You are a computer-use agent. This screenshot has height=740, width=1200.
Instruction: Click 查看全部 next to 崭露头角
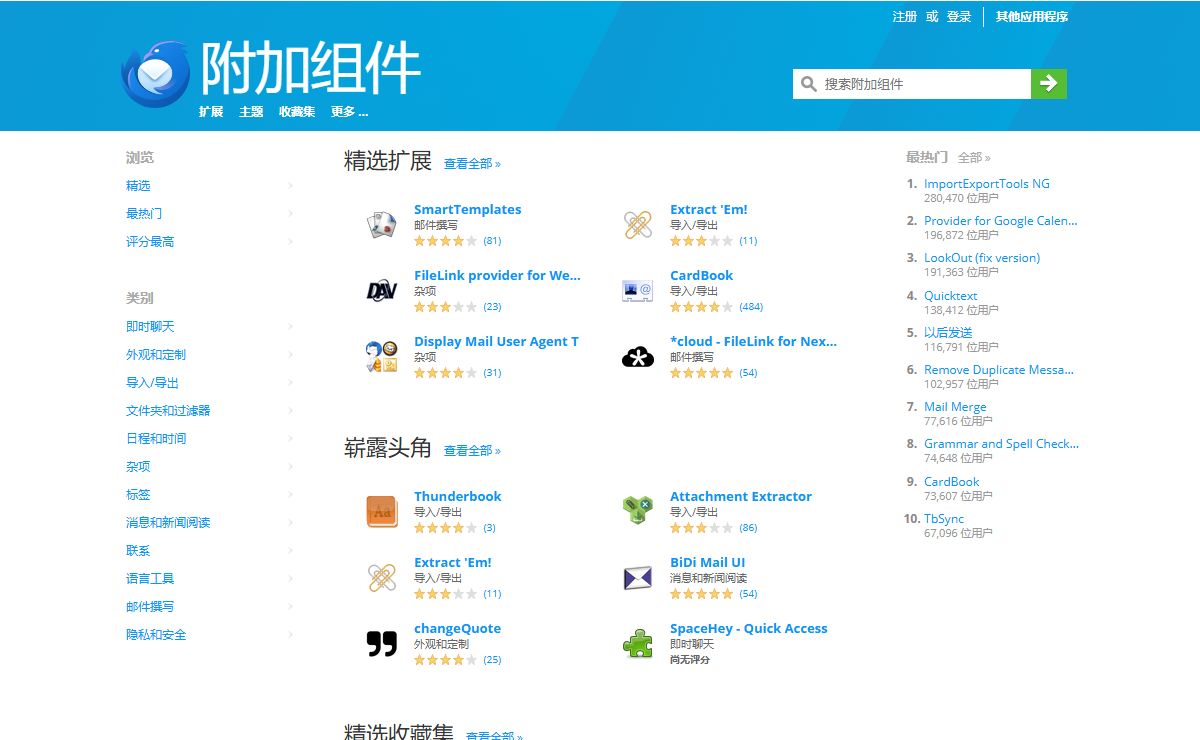tap(472, 451)
